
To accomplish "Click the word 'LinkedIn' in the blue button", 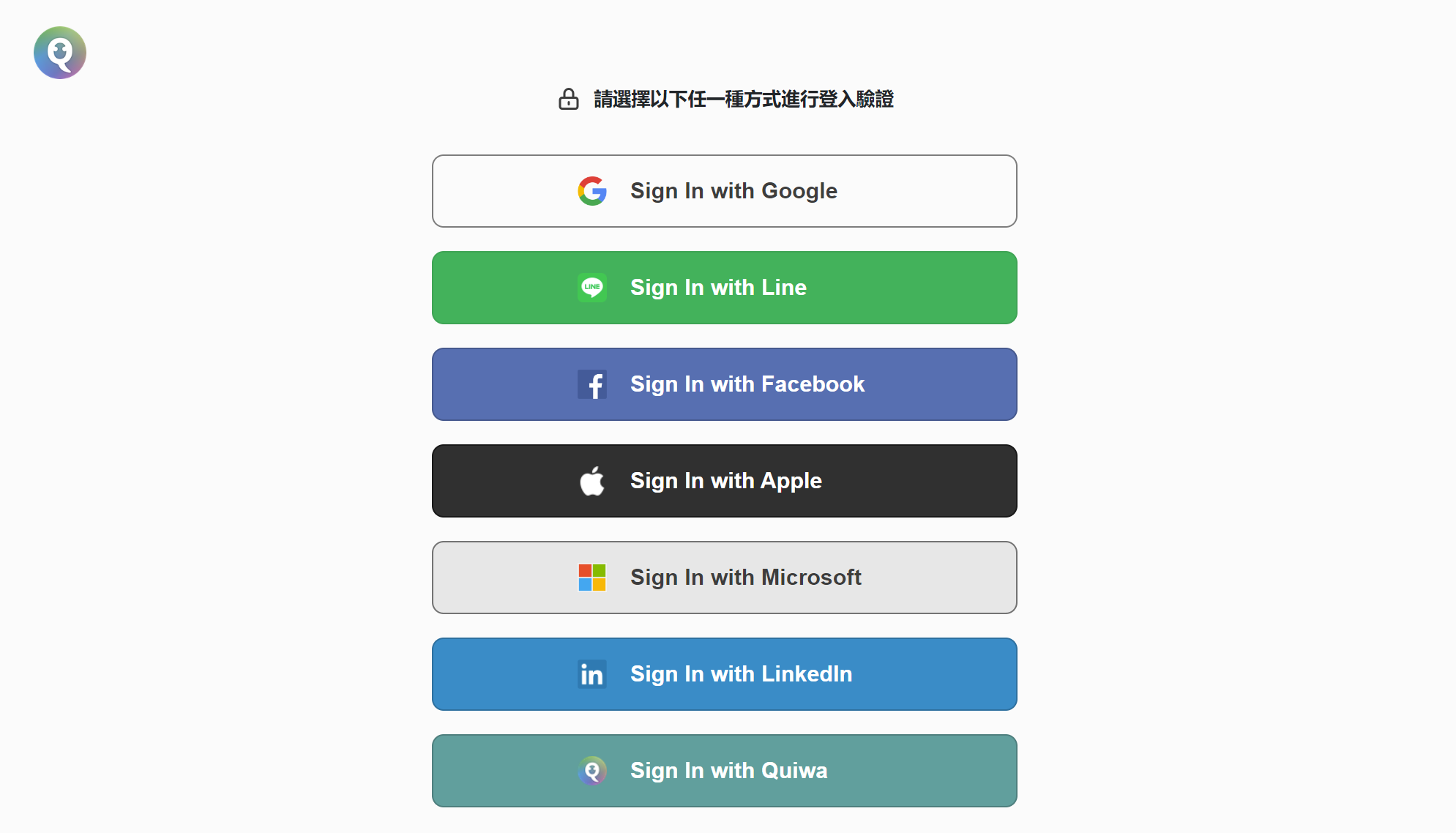I will (807, 674).
